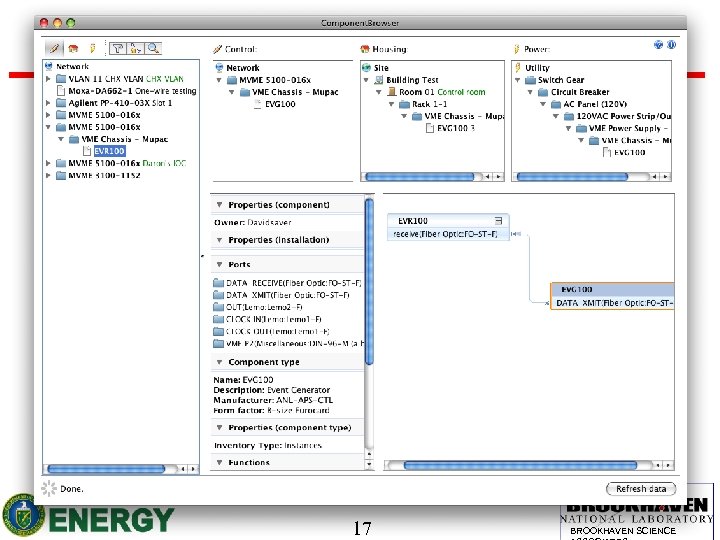720x540 pixels.
Task: Click DATA XMIT port of EVG100 in diagram
Action: 614,303
